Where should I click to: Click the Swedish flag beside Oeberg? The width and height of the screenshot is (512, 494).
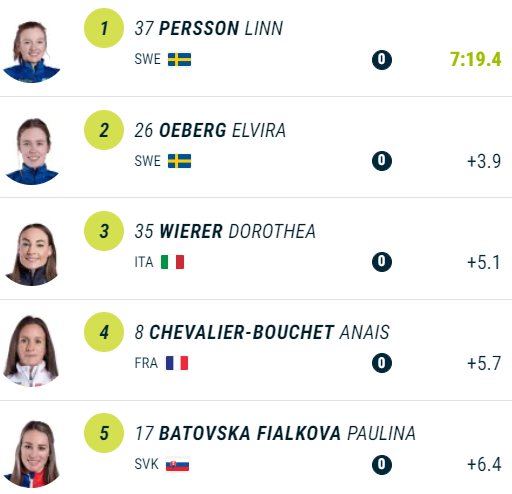point(179,161)
